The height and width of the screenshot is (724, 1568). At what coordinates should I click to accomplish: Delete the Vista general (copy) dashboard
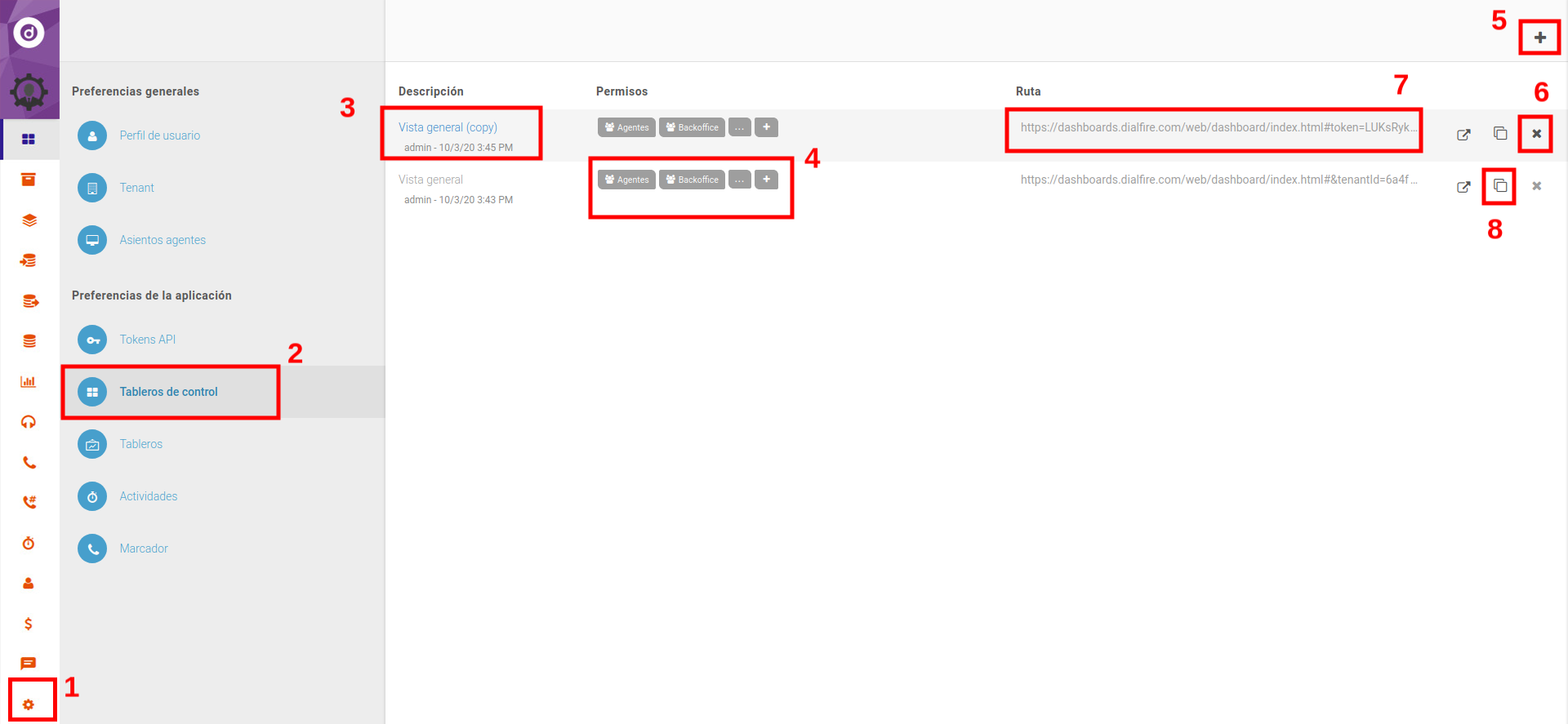coord(1536,134)
